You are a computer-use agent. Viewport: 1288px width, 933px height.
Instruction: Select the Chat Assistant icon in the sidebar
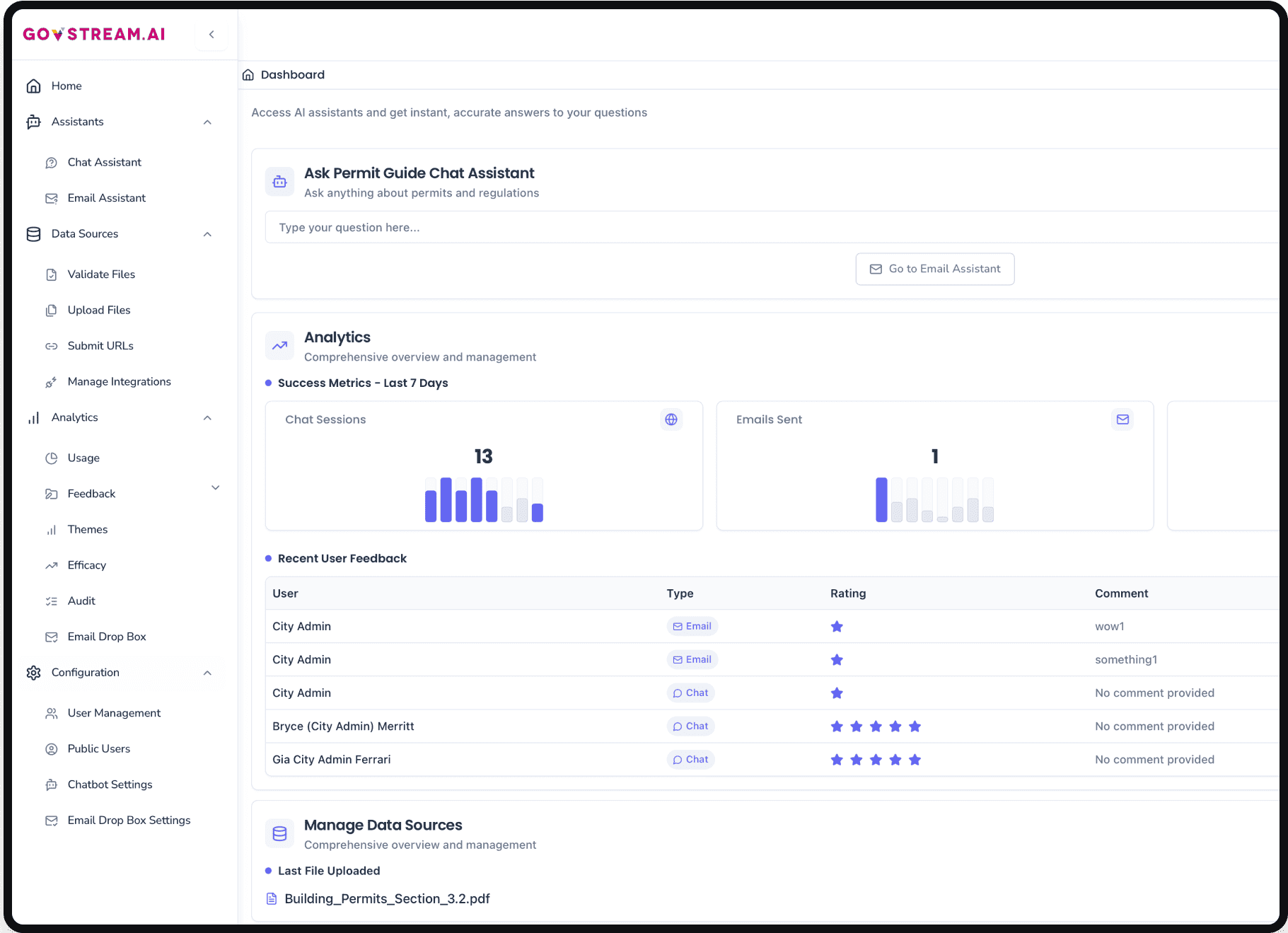(x=52, y=162)
